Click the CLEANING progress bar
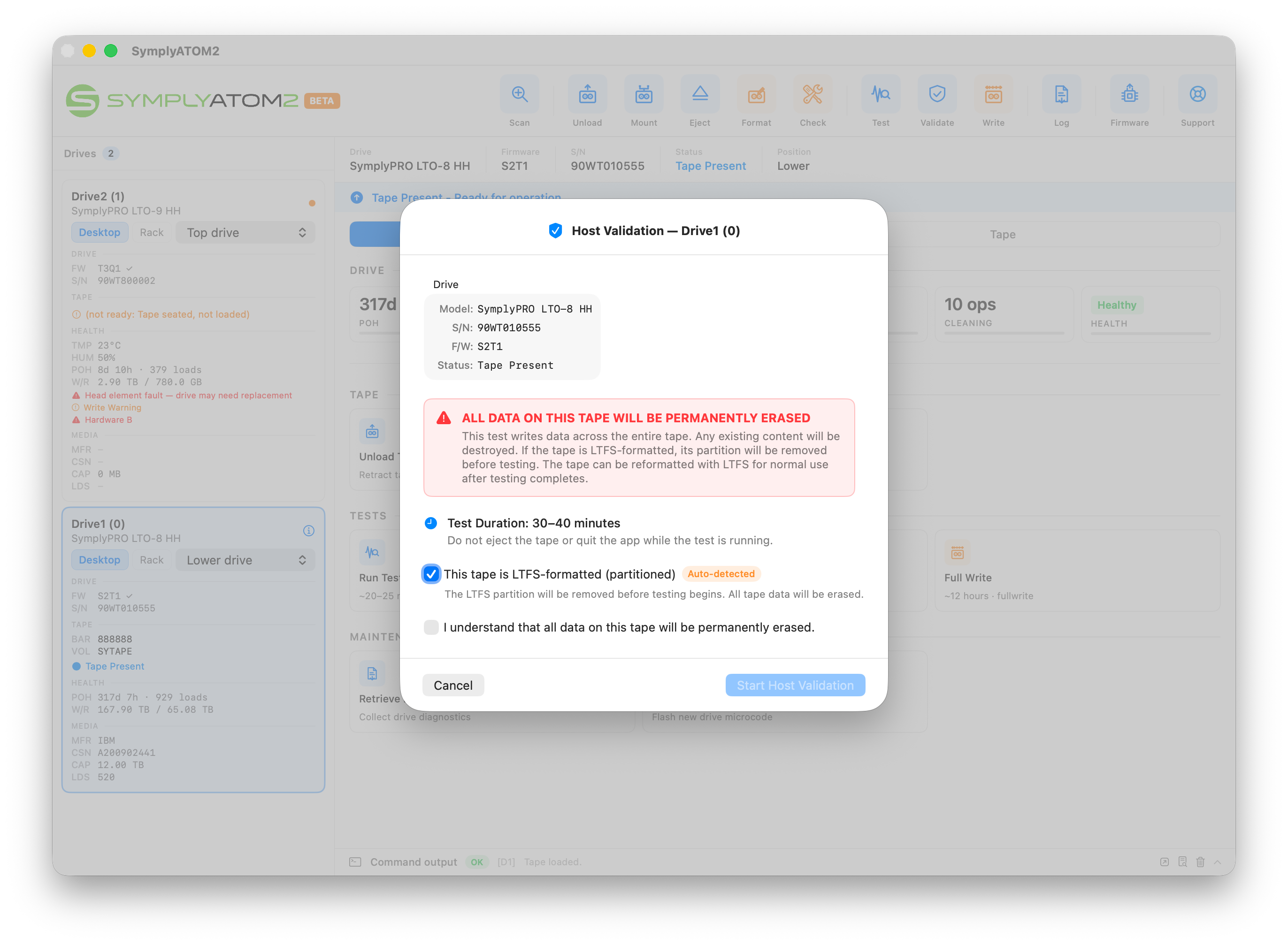 [x=1004, y=334]
